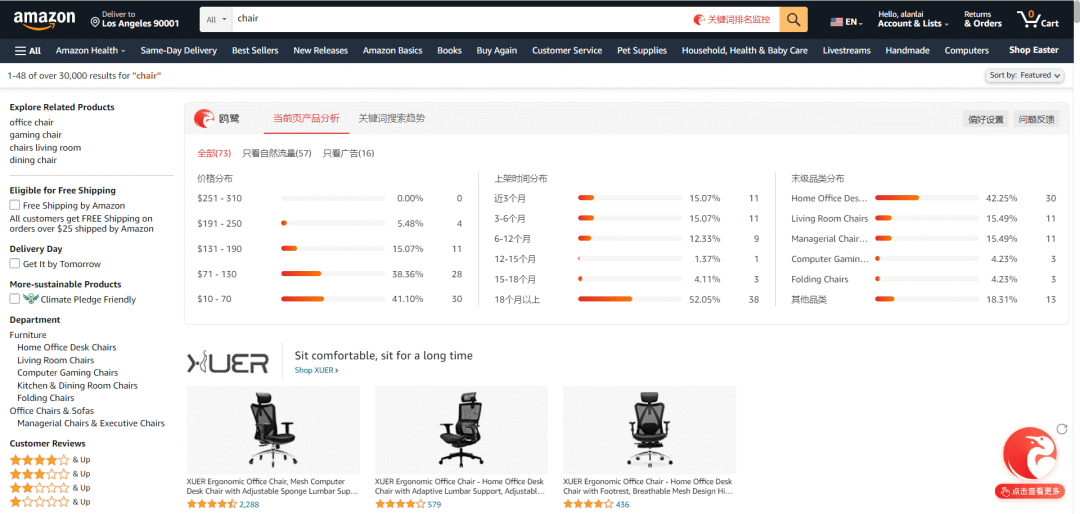1080x514 pixels.
Task: Enable Free Shipping by Amazon checkbox
Action: click(15, 205)
